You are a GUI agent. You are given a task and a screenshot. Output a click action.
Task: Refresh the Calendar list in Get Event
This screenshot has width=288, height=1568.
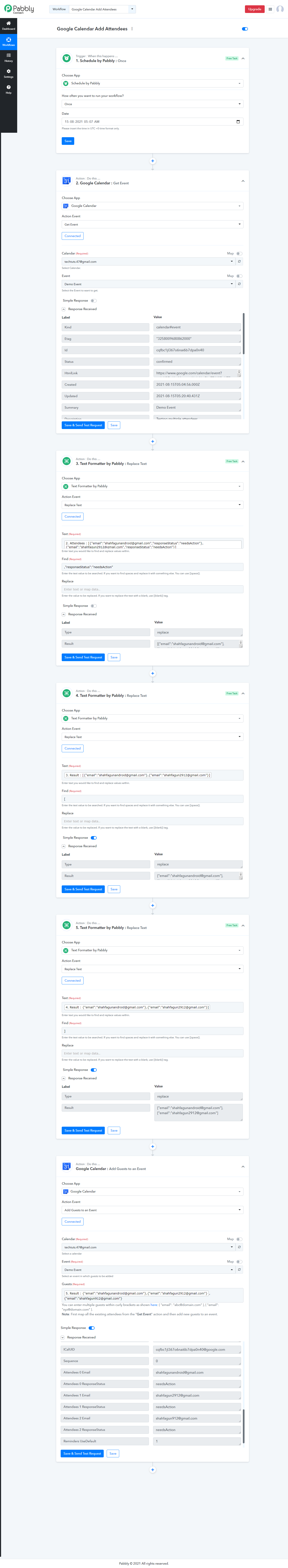tap(239, 262)
